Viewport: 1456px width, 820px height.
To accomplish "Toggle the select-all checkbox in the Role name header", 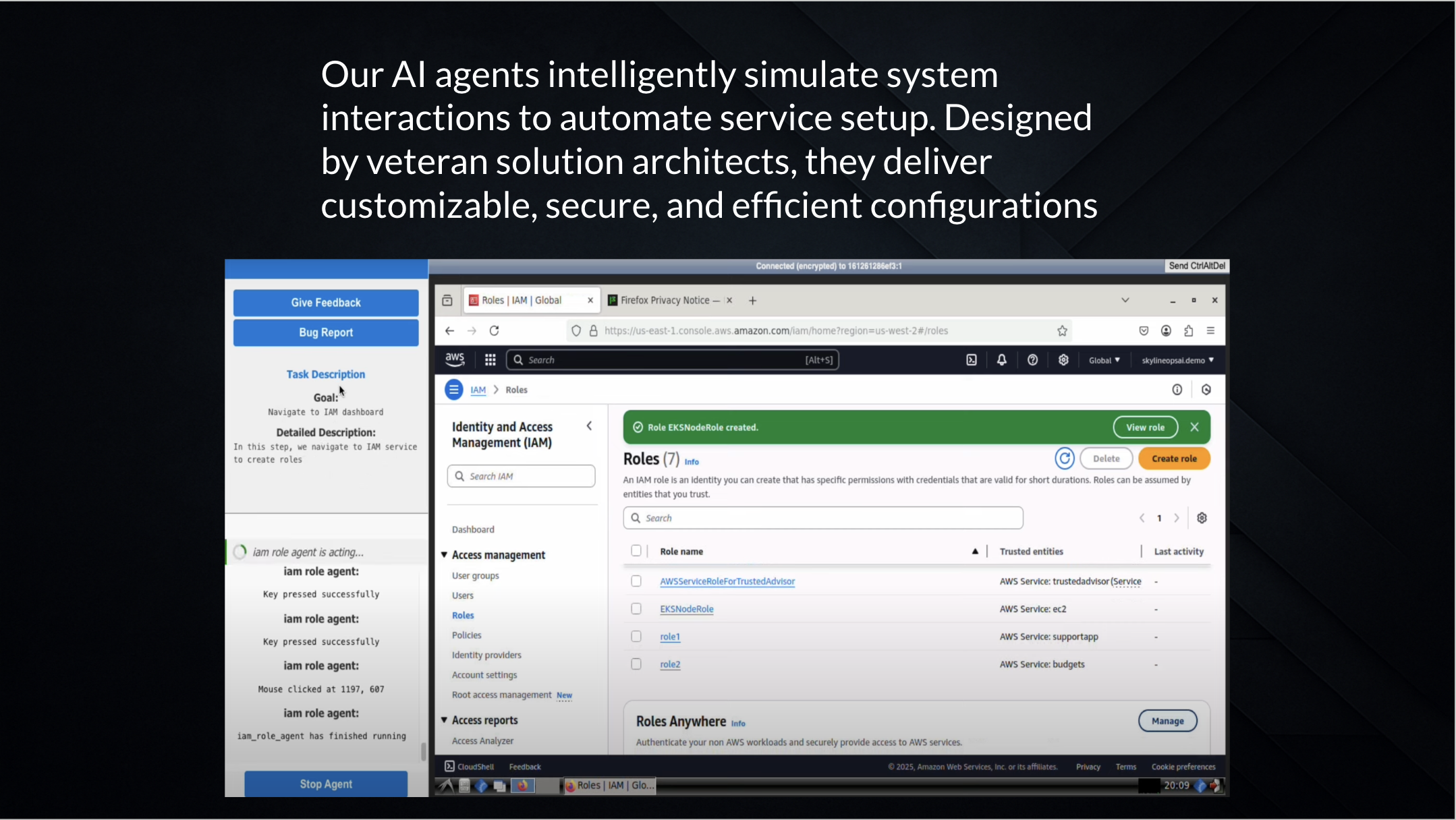I will pyautogui.click(x=636, y=551).
